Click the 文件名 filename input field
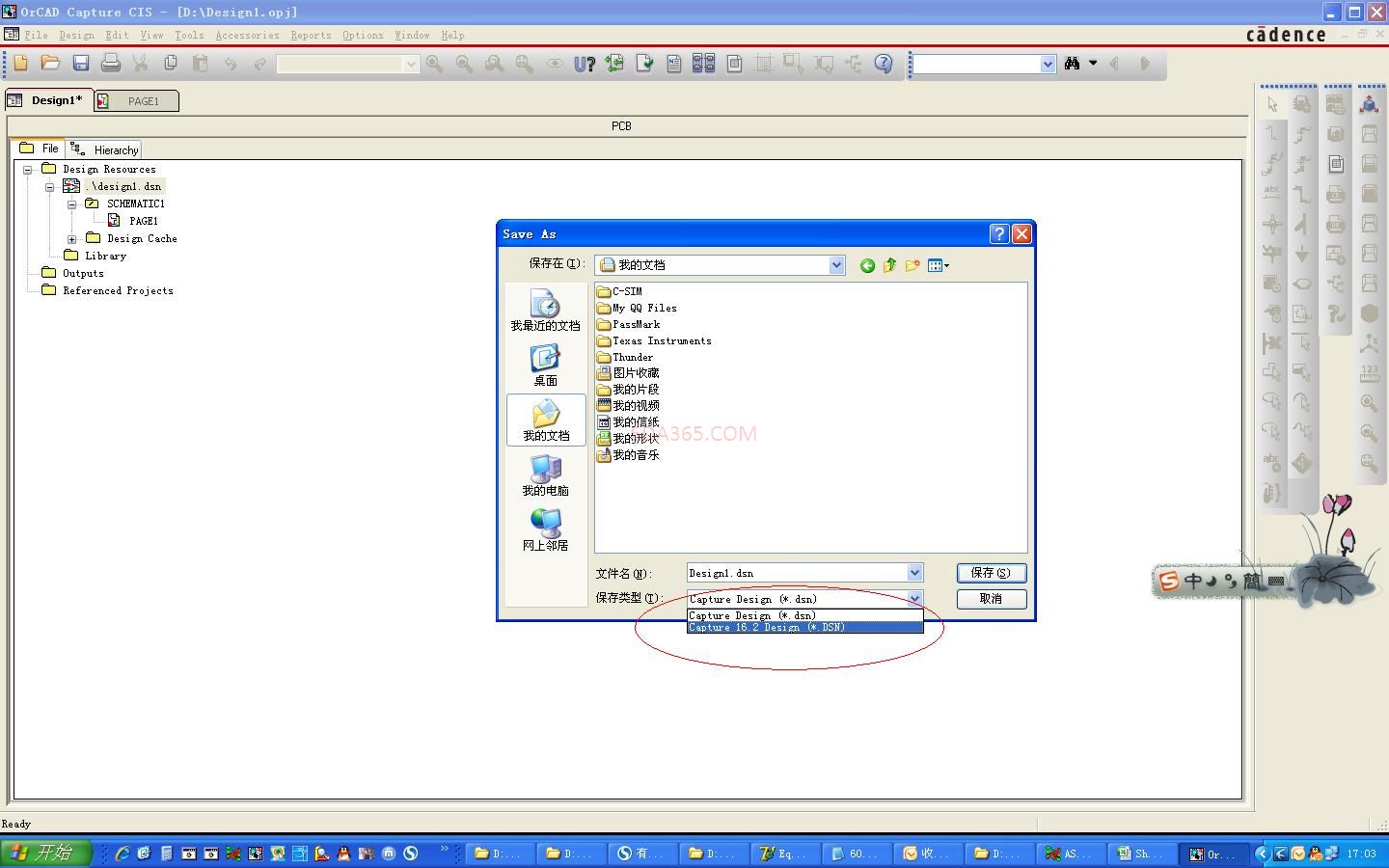This screenshot has width=1389, height=868. pyautogui.click(x=797, y=573)
